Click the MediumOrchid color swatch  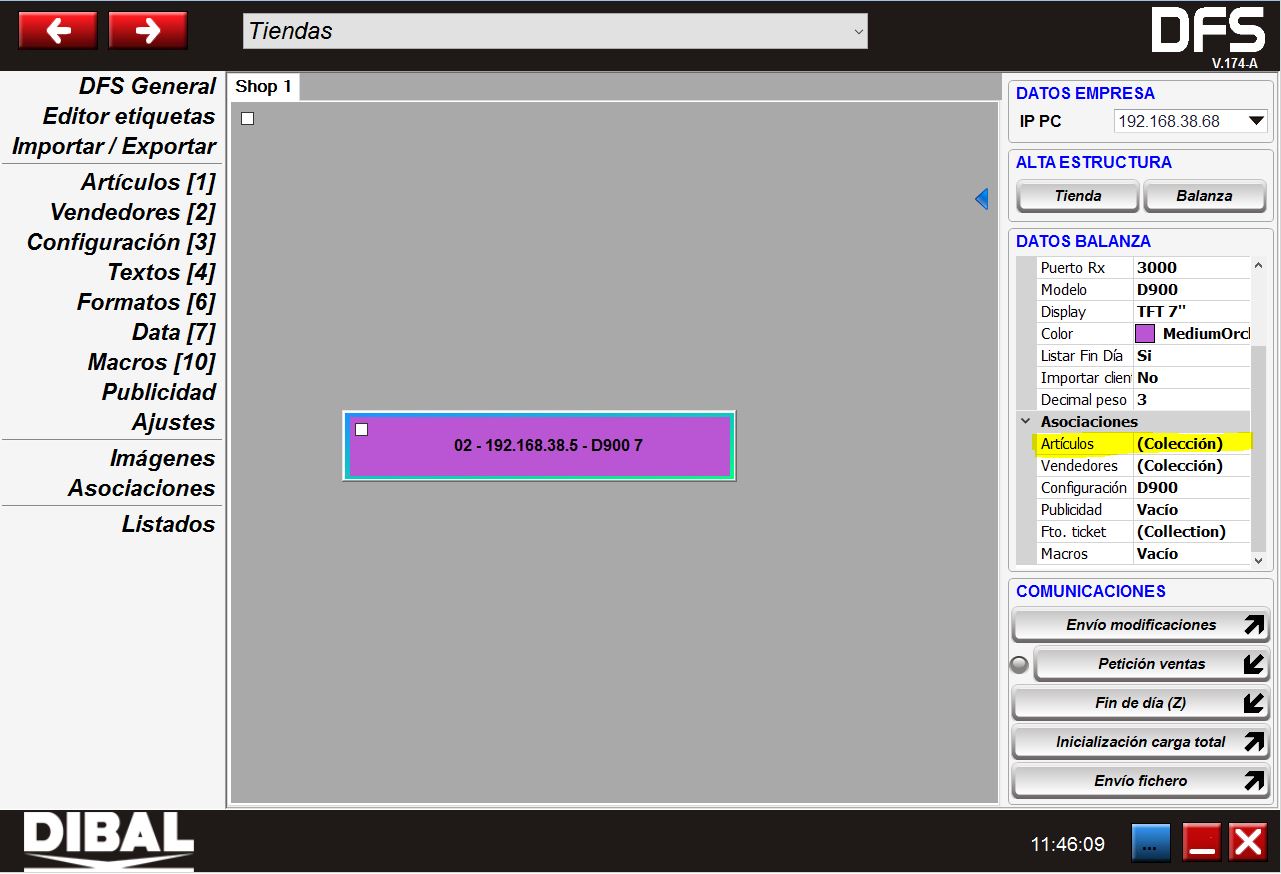[x=1145, y=334]
